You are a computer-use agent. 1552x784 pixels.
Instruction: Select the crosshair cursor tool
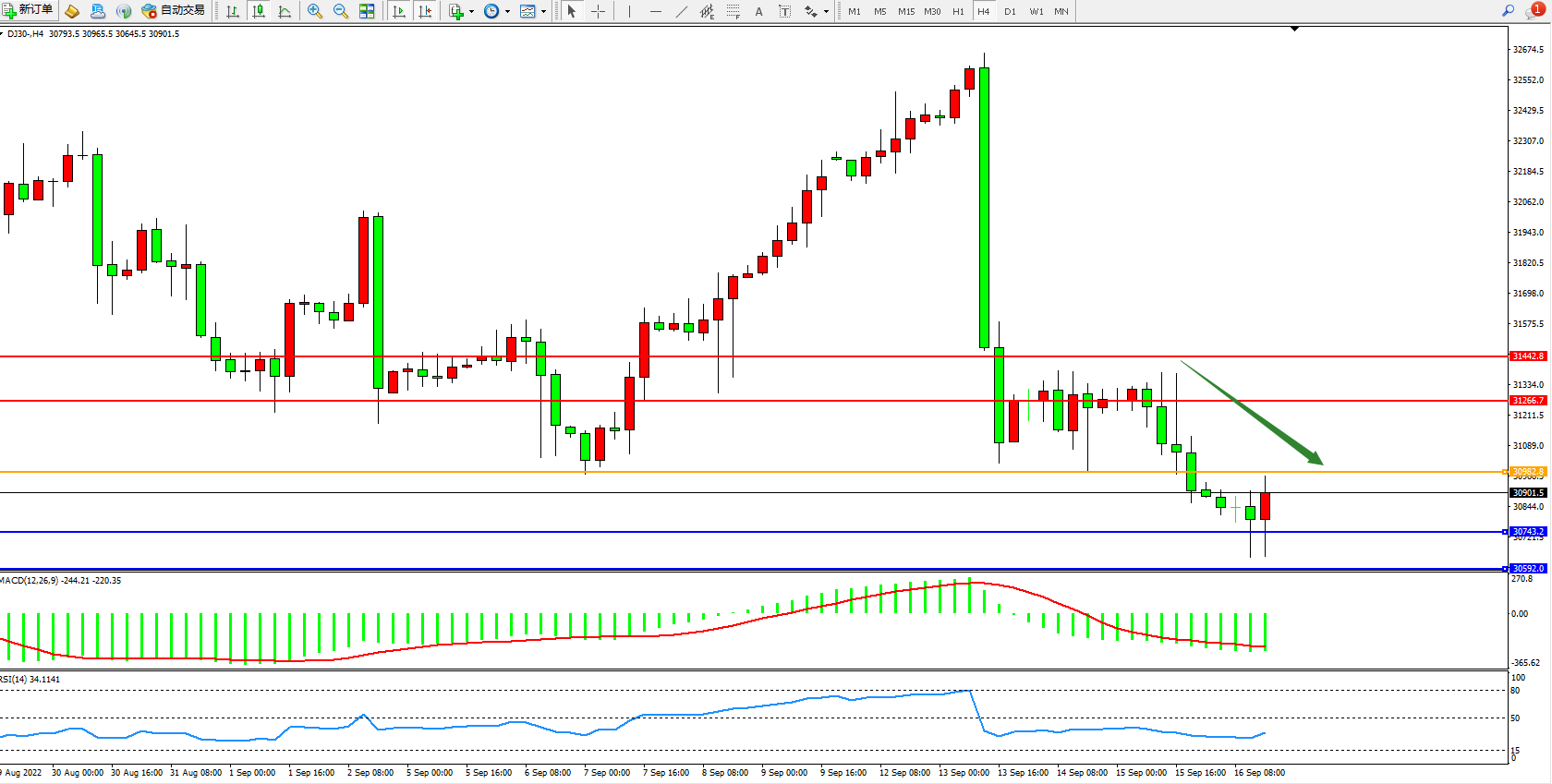[598, 11]
